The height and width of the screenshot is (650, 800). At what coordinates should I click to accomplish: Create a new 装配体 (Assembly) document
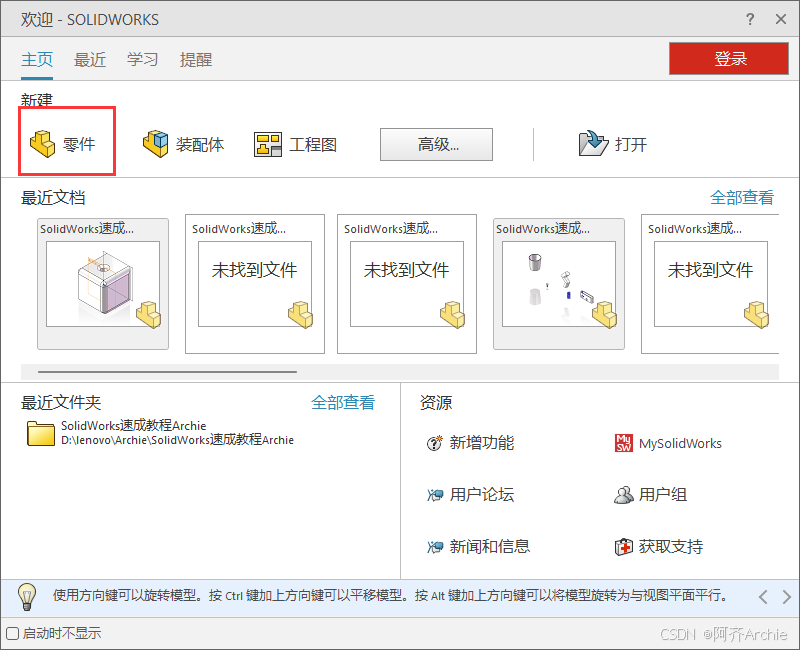coord(183,144)
